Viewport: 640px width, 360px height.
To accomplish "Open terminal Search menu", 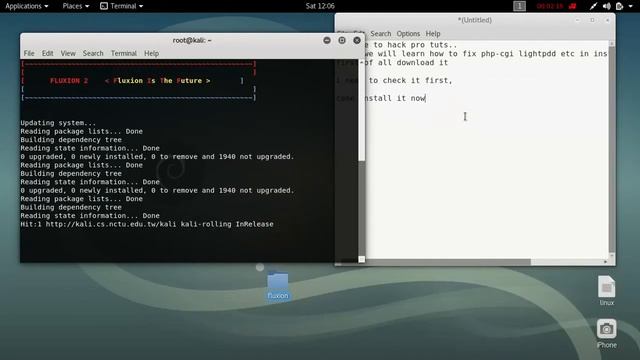I will click(x=93, y=53).
